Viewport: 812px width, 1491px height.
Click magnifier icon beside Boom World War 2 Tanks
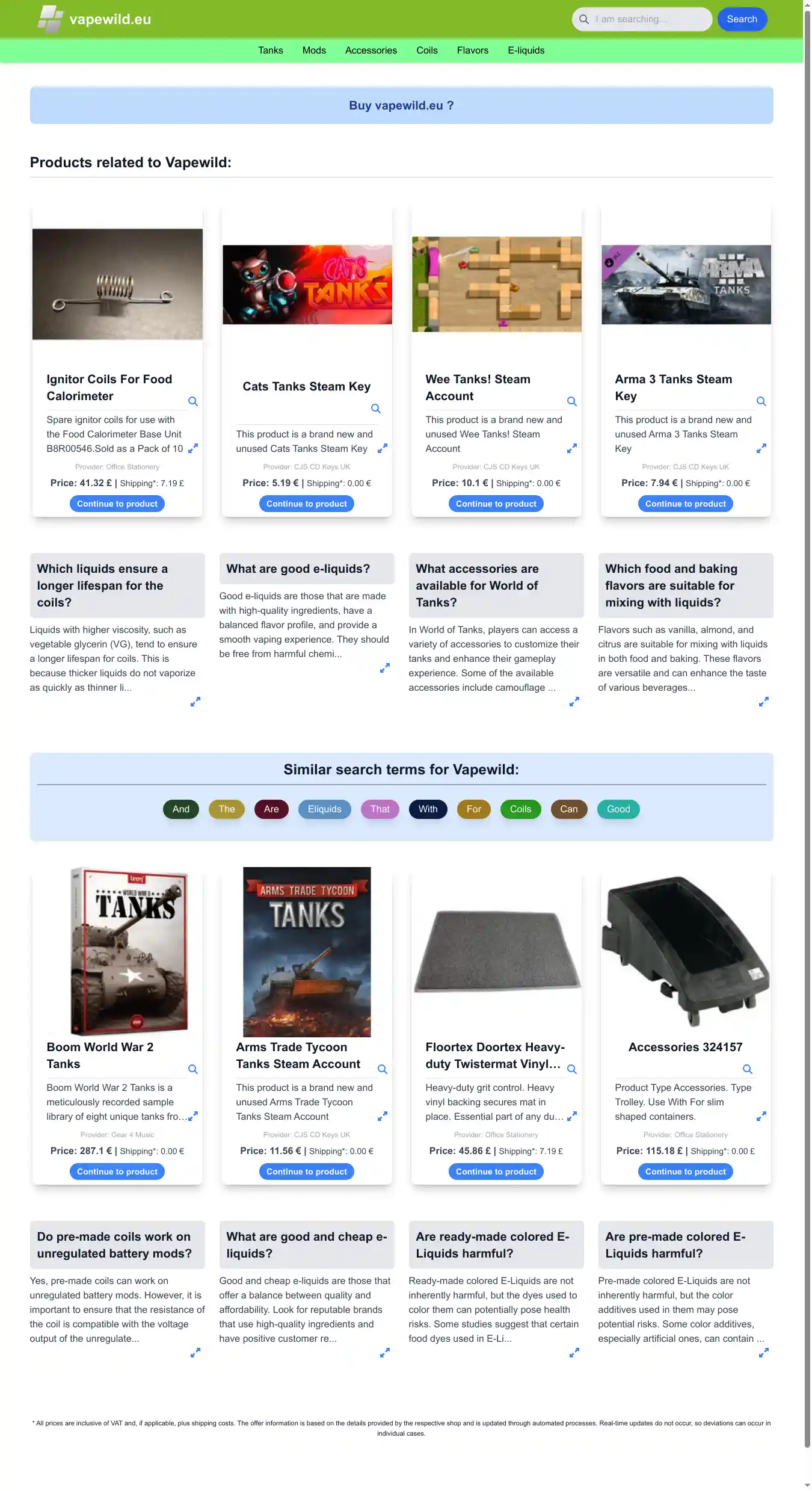point(193,1069)
